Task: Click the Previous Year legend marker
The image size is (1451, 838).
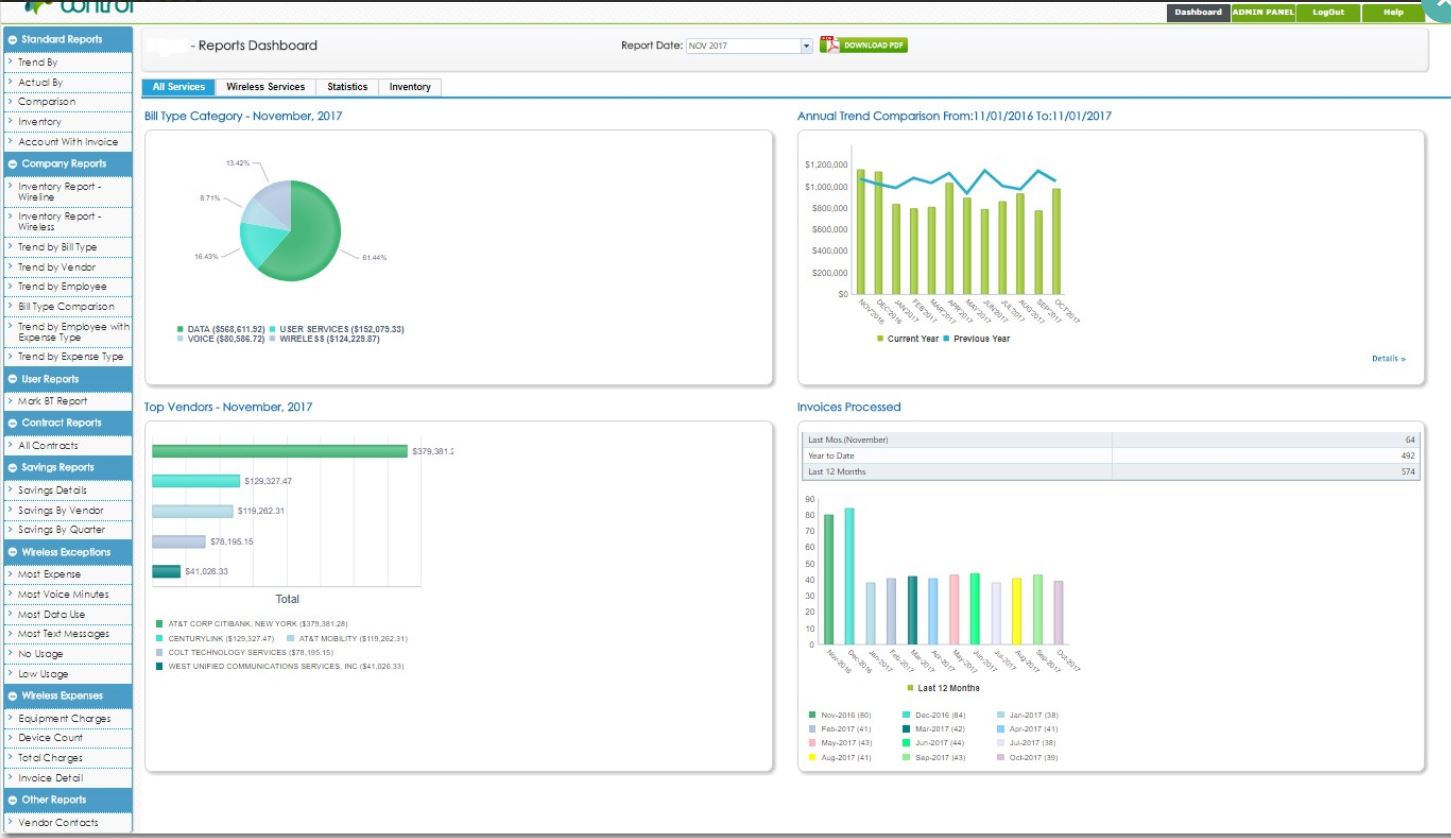Action: point(948,339)
